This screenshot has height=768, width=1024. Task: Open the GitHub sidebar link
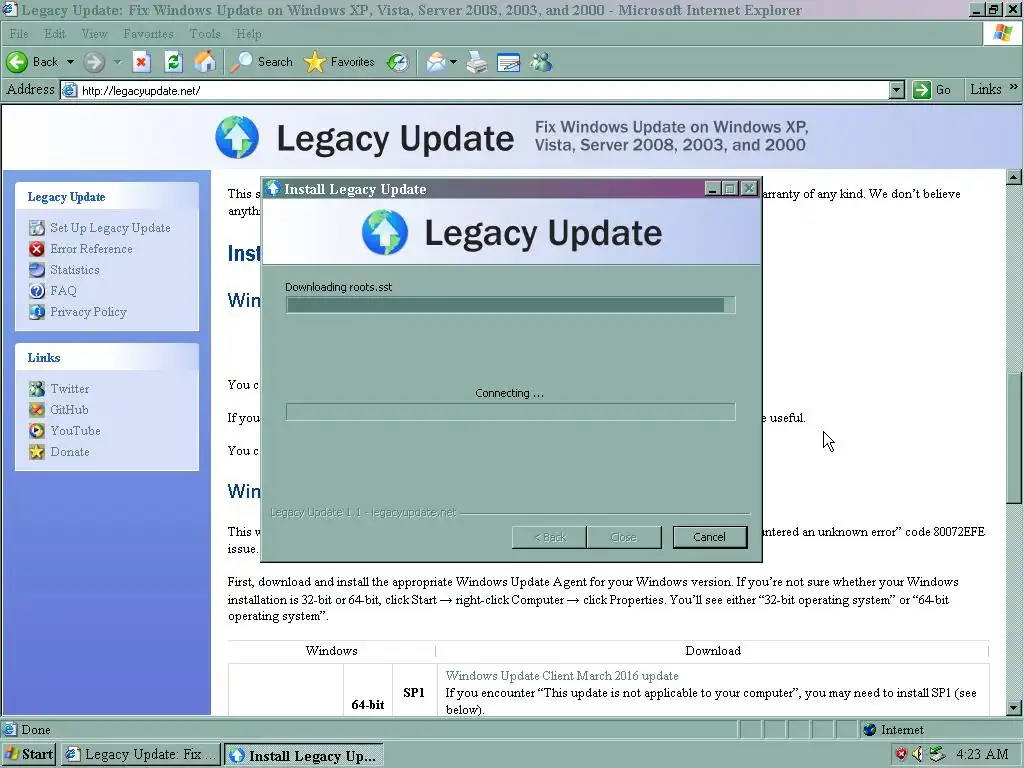[x=69, y=409]
